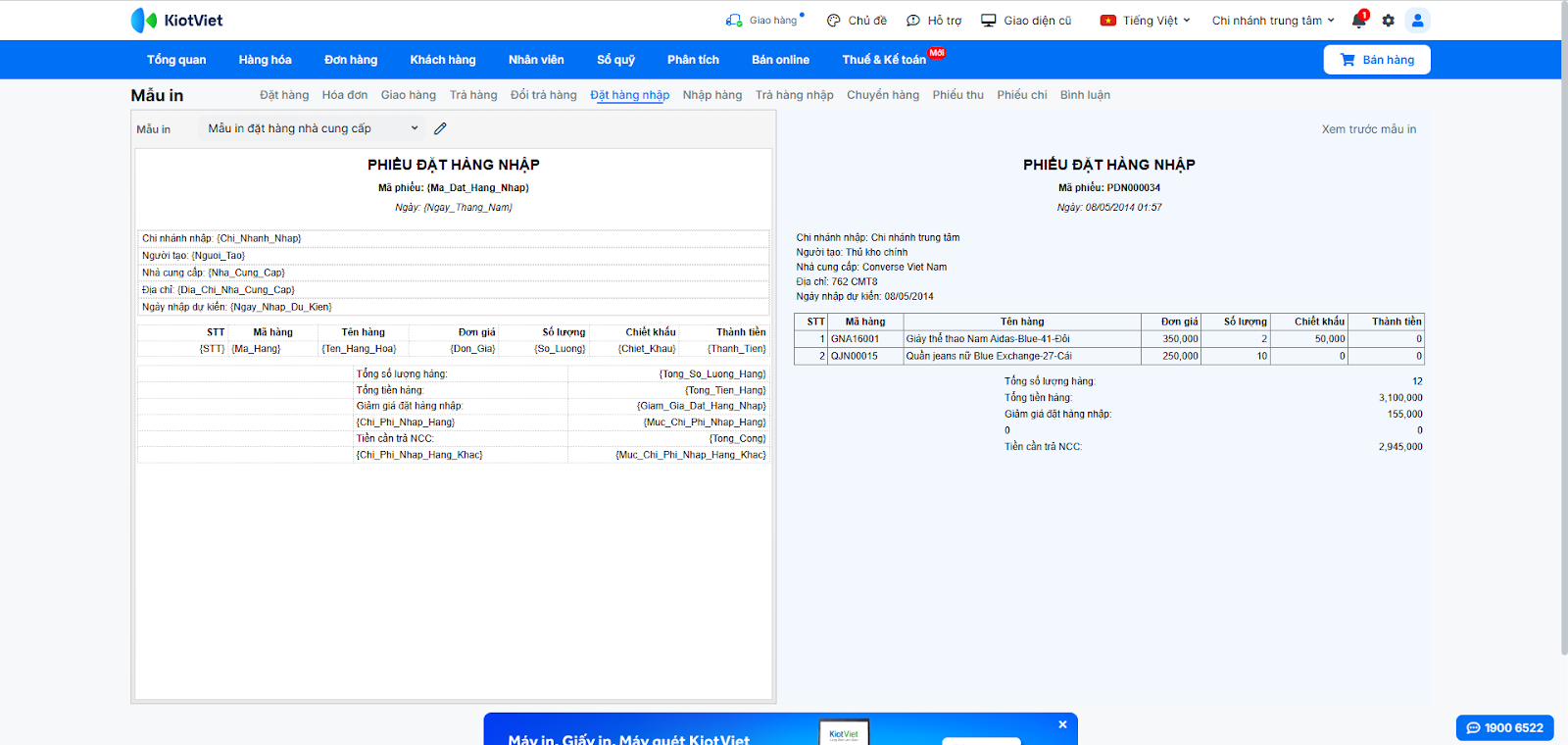Close the printer promotion banner

coord(1062,724)
